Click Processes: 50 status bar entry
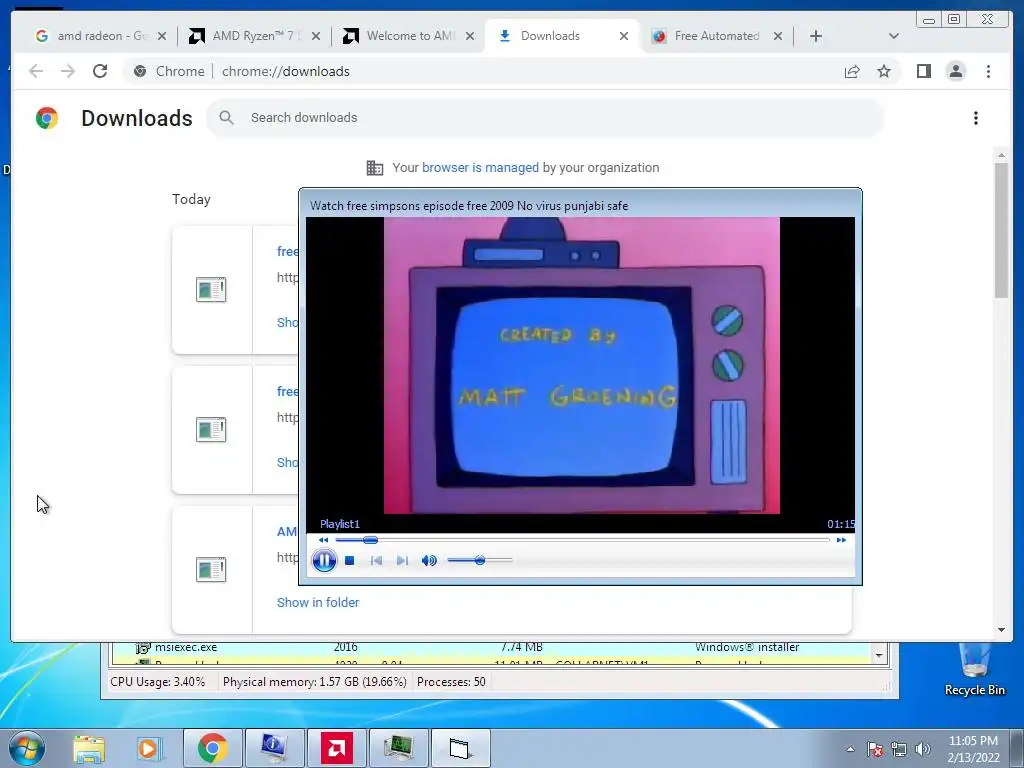This screenshot has height=768, width=1024. tap(451, 682)
